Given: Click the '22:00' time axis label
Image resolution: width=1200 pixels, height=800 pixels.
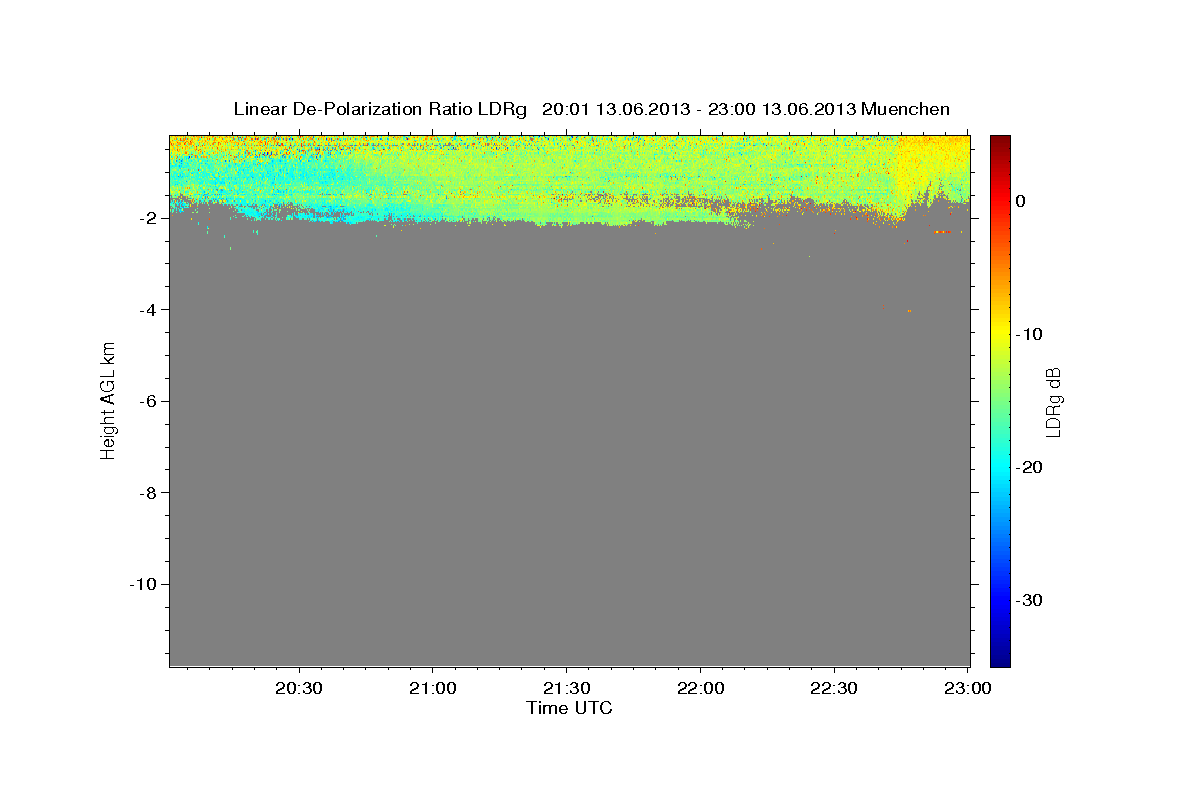Looking at the screenshot, I should 700,689.
